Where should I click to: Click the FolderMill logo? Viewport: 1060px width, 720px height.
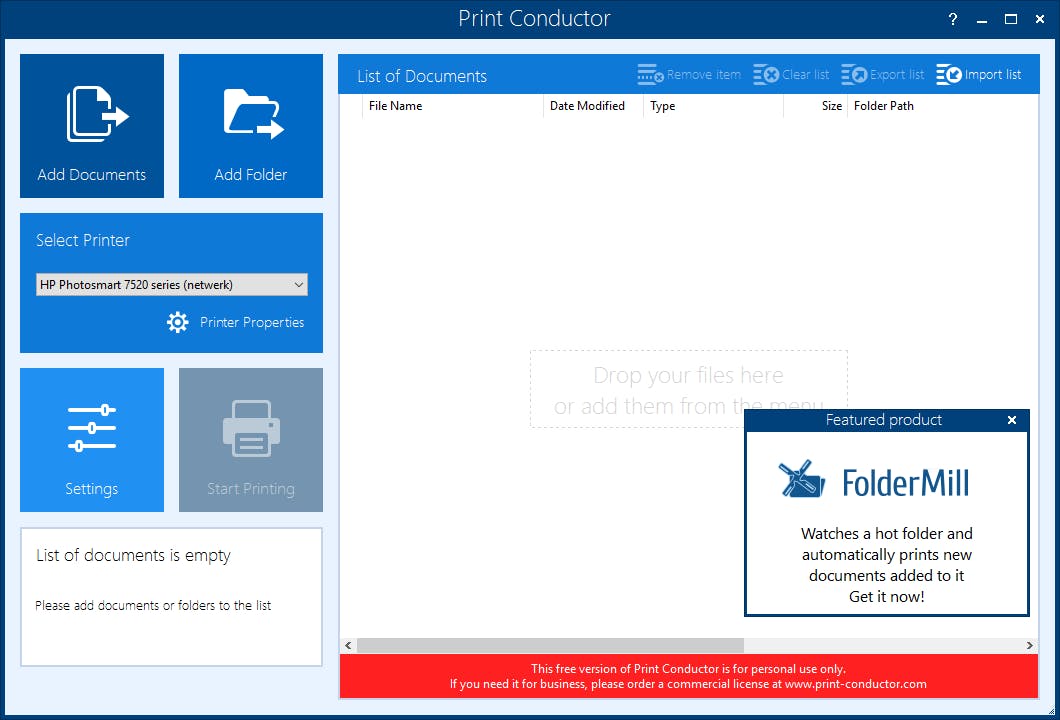click(873, 481)
